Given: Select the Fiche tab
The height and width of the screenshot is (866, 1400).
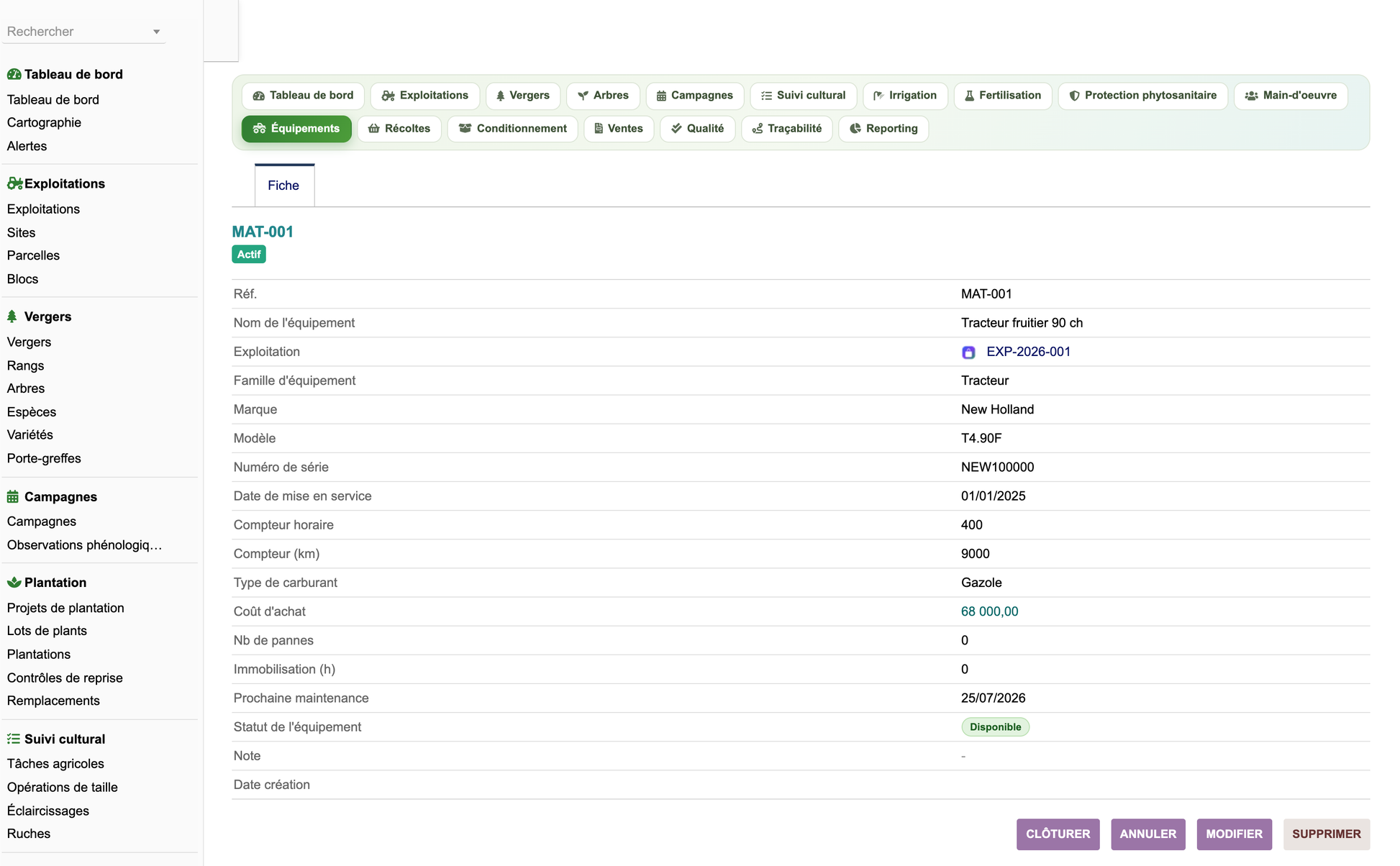Looking at the screenshot, I should point(283,186).
